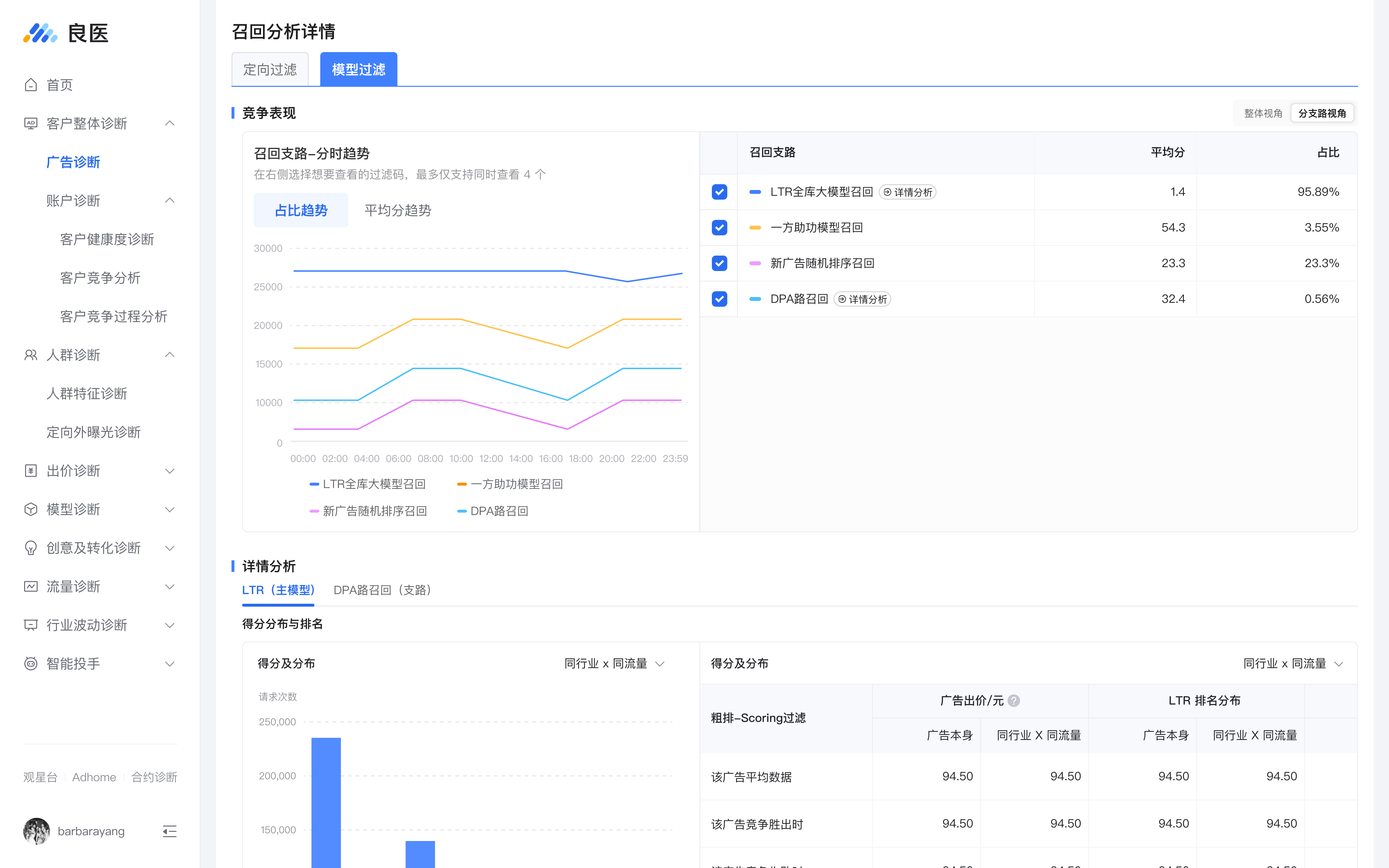Click 详情分析 button for LTR全库大模型召回
Viewport: 1389px width, 868px height.
tap(907, 192)
